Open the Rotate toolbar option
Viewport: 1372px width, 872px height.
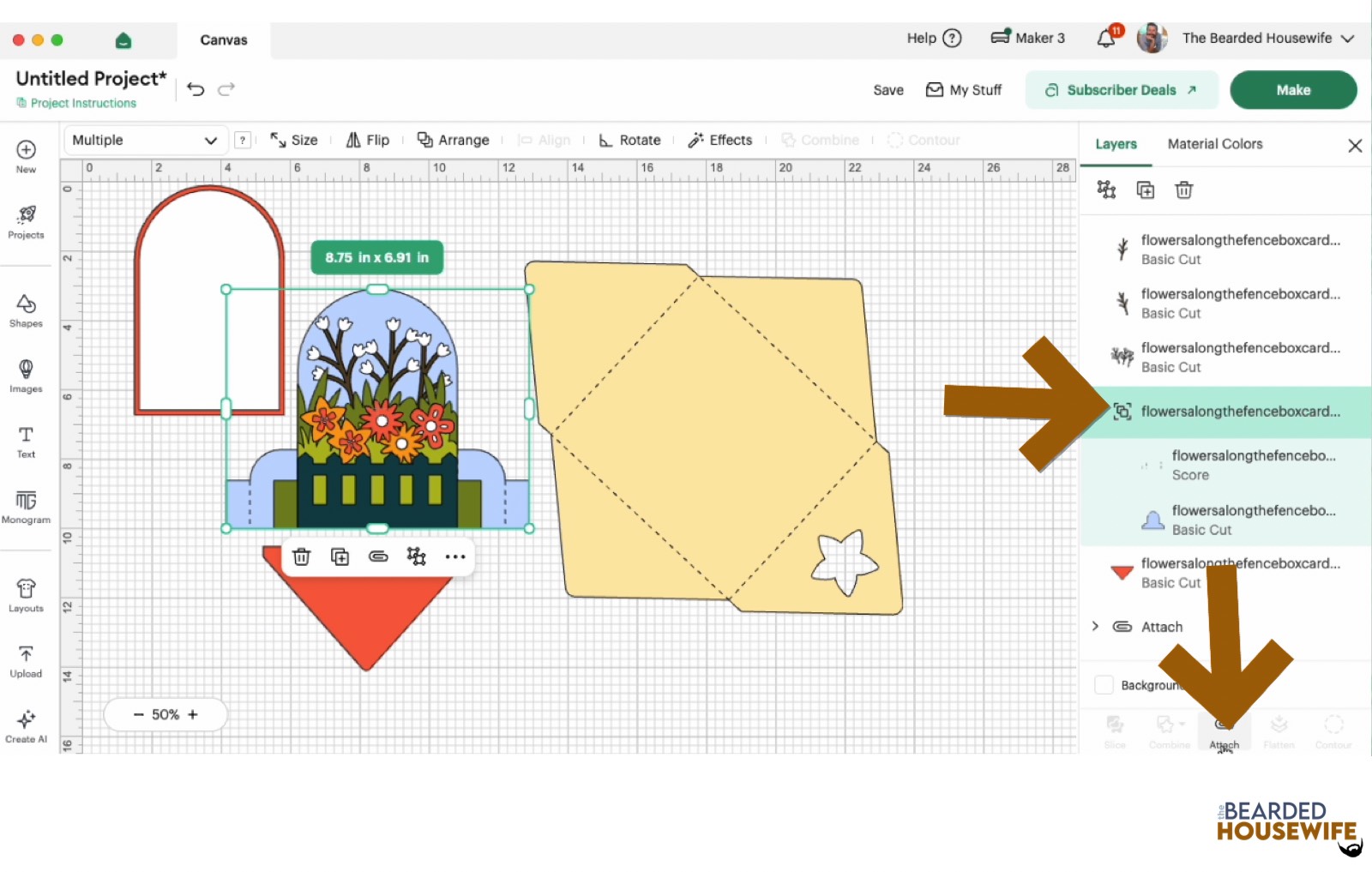pos(629,140)
